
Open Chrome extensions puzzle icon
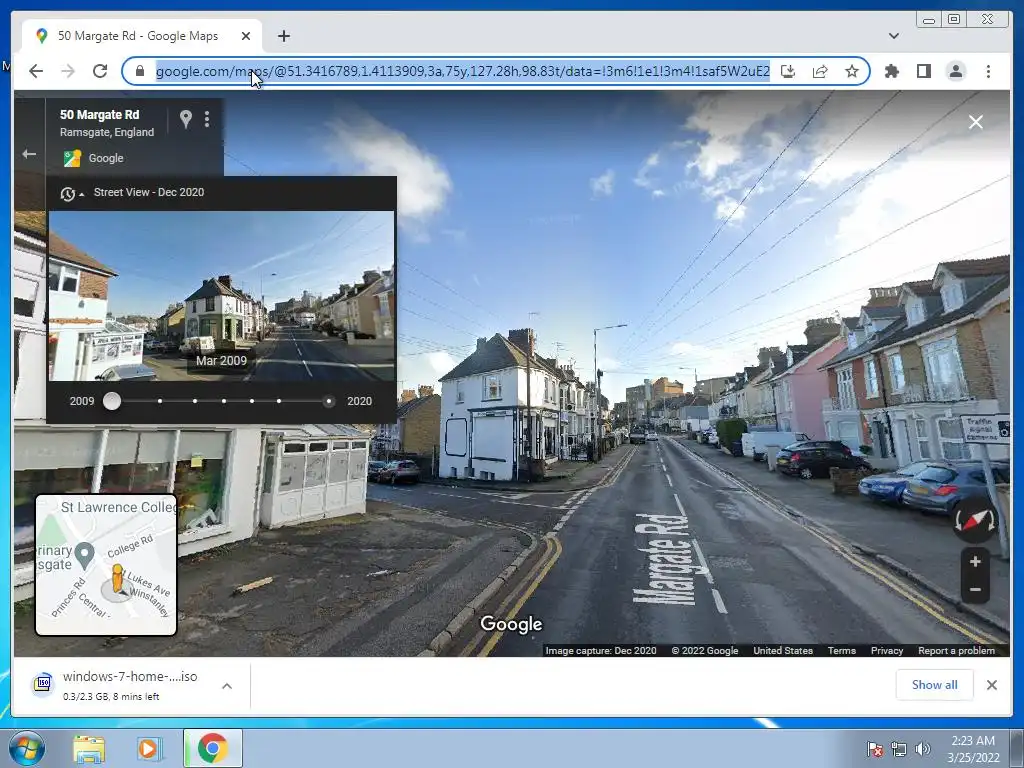point(891,71)
